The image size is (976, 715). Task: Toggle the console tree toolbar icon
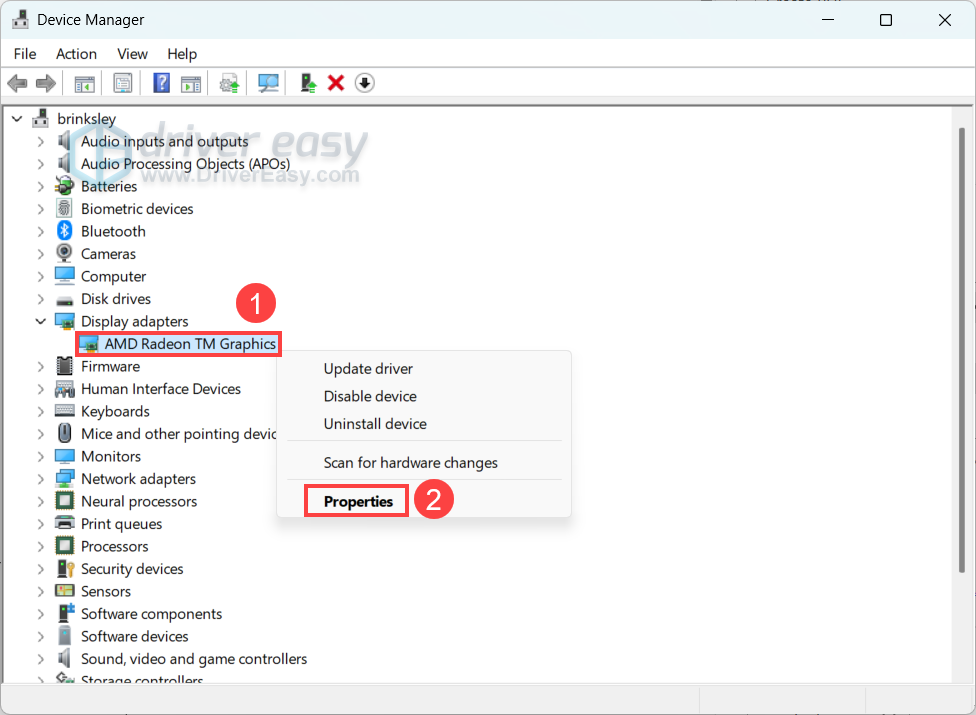coord(85,83)
